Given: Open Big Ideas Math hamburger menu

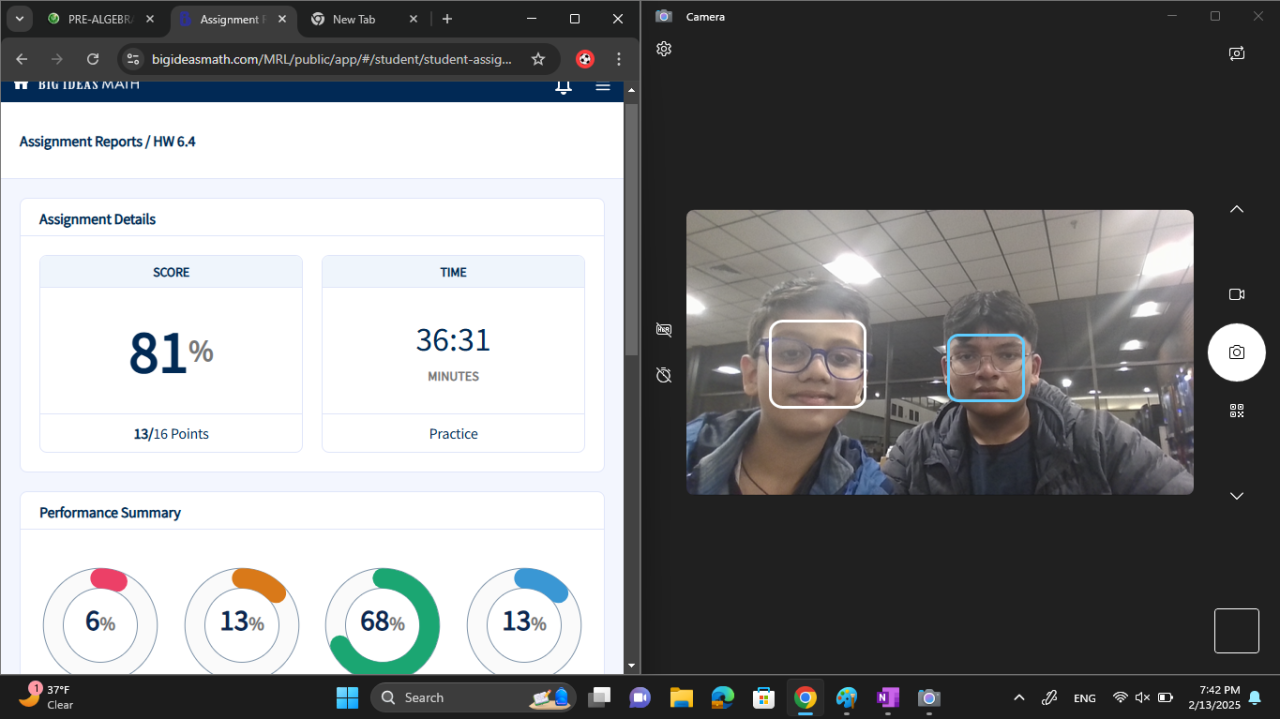Looking at the screenshot, I should [x=603, y=86].
